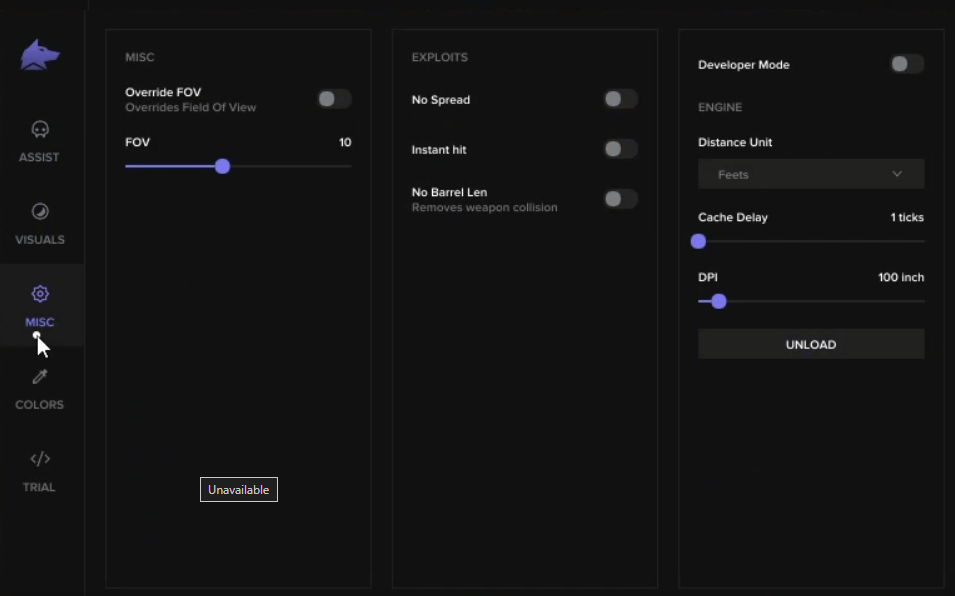The image size is (955, 596).
Task: Switch on Developer Mode
Action: (907, 64)
